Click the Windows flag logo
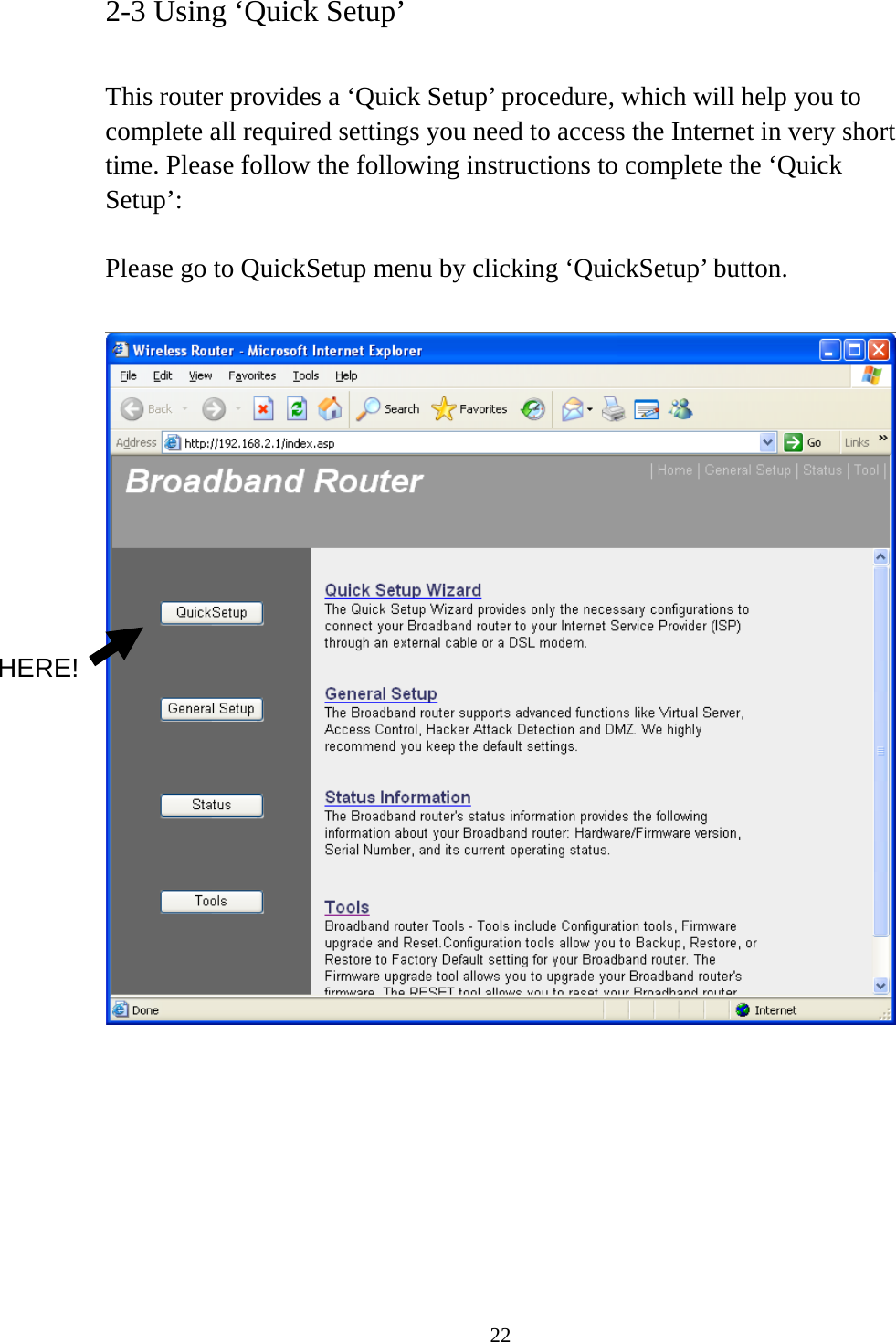896x1342 pixels. [871, 375]
